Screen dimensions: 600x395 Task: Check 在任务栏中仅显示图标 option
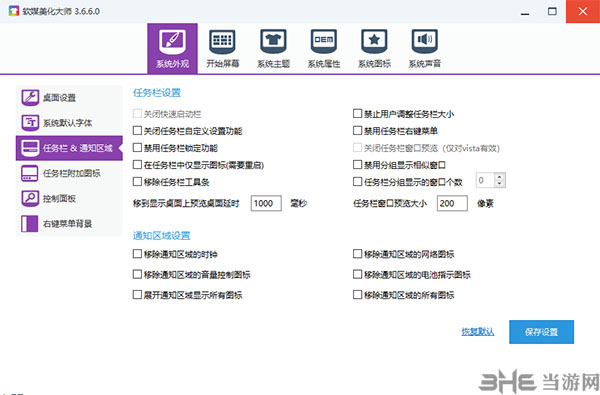point(137,165)
